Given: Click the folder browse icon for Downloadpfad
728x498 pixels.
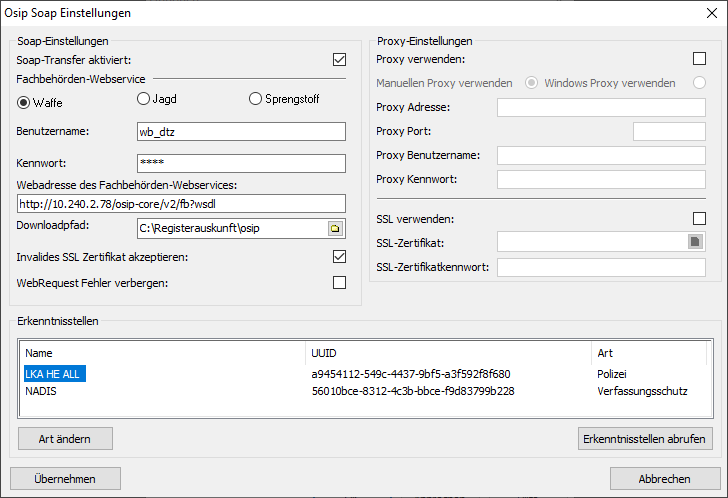Looking at the screenshot, I should pyautogui.click(x=335, y=229).
